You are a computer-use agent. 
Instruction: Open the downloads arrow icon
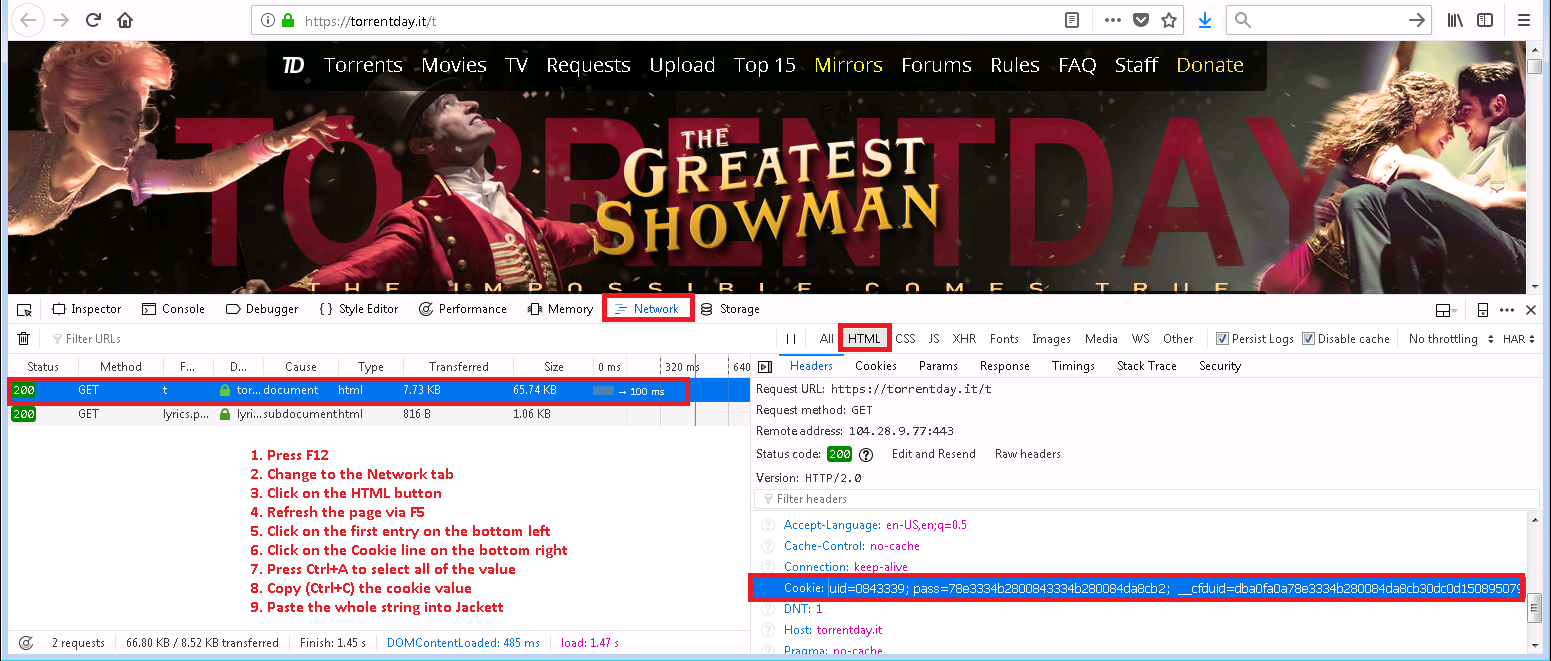[x=1205, y=20]
